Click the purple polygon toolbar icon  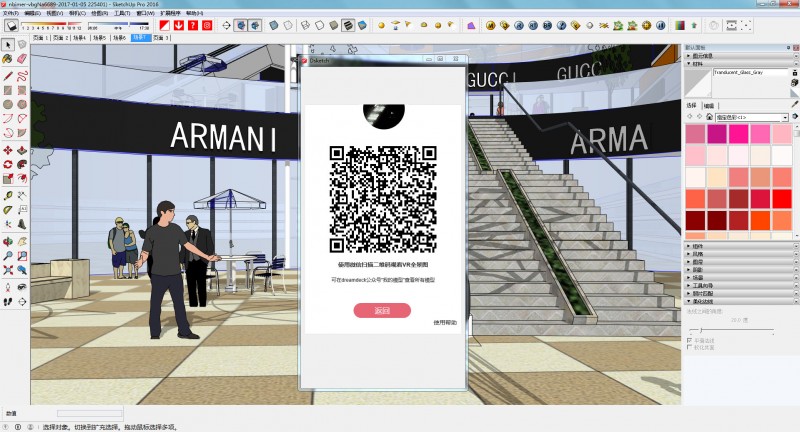[x=471, y=25]
